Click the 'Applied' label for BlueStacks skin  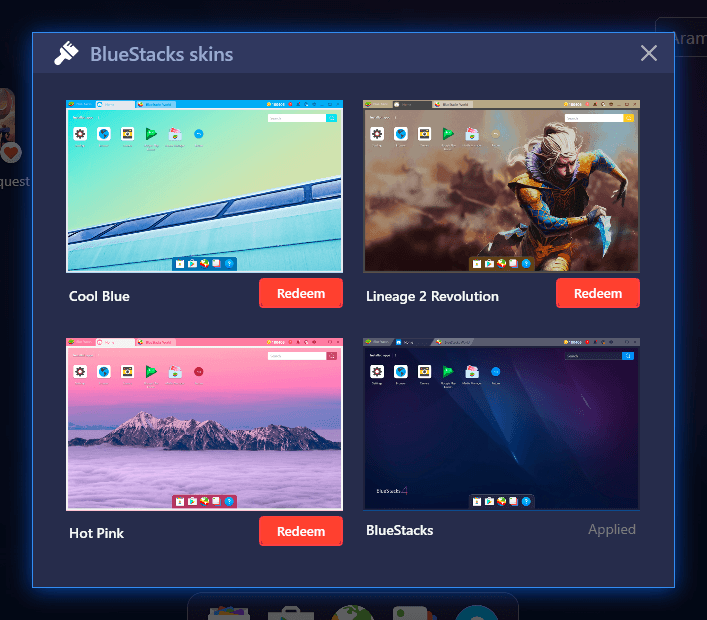[x=612, y=529]
